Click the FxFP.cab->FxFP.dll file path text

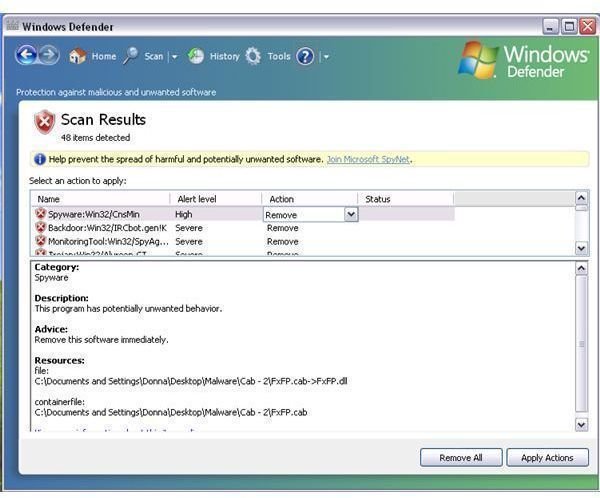[191, 381]
